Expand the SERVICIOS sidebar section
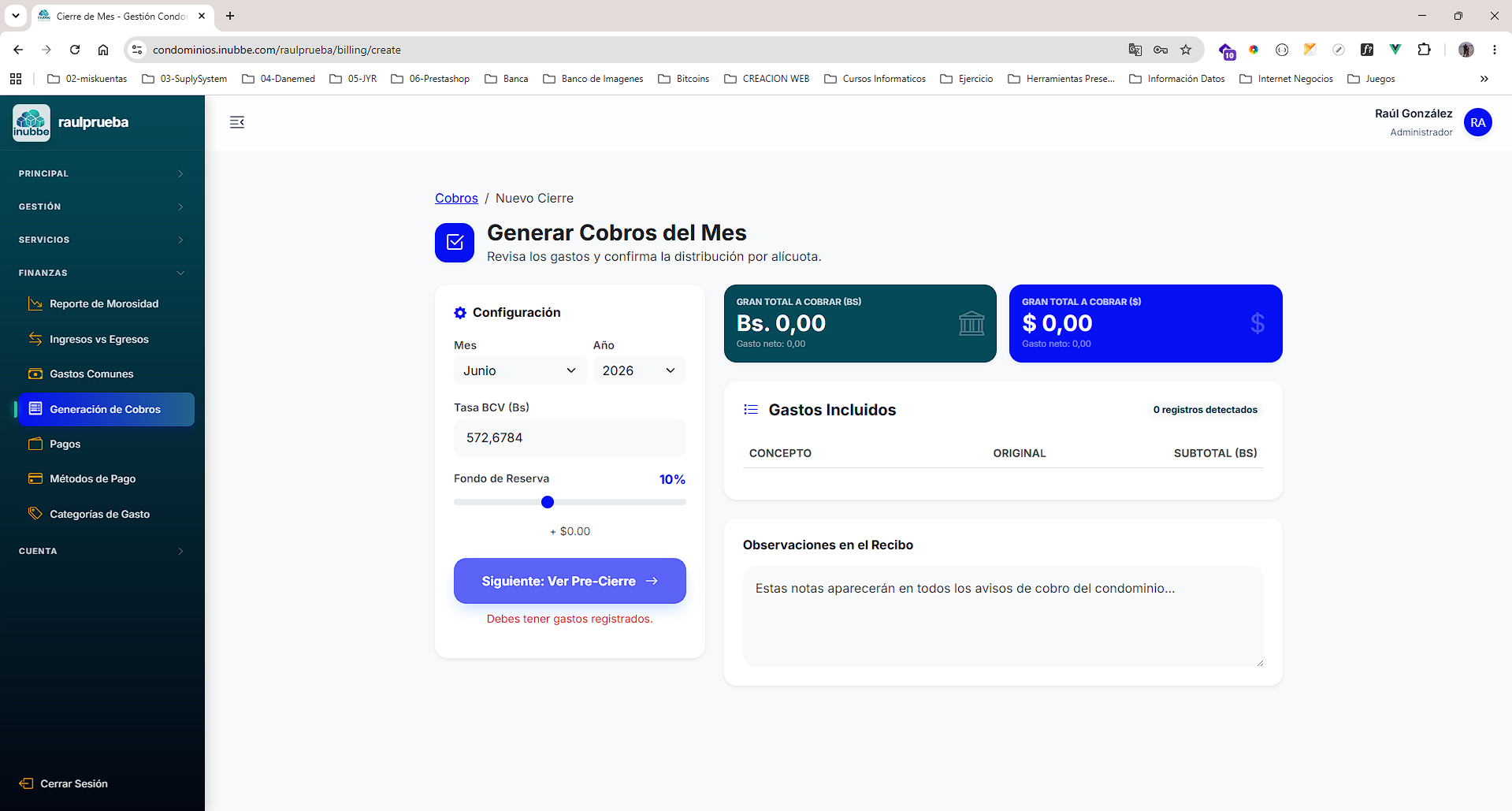Screen dimensions: 1512x811 click(102, 240)
